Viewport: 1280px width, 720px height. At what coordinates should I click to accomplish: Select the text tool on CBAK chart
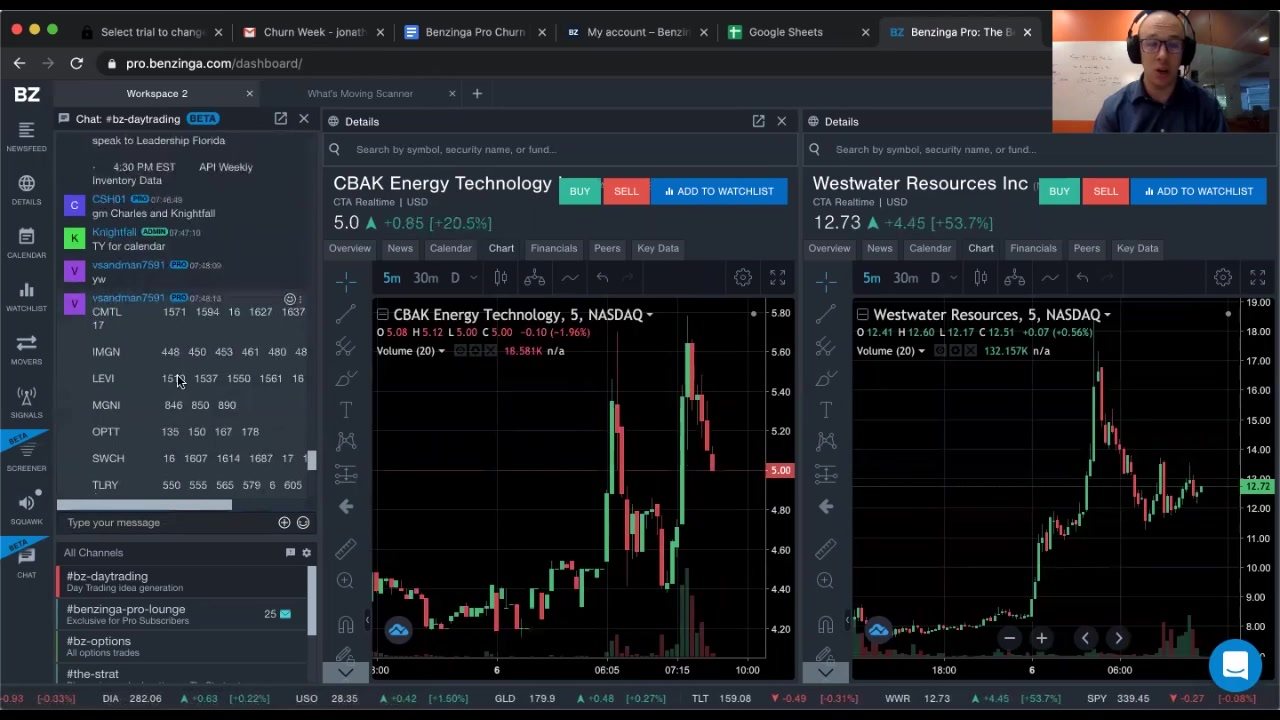tap(346, 410)
